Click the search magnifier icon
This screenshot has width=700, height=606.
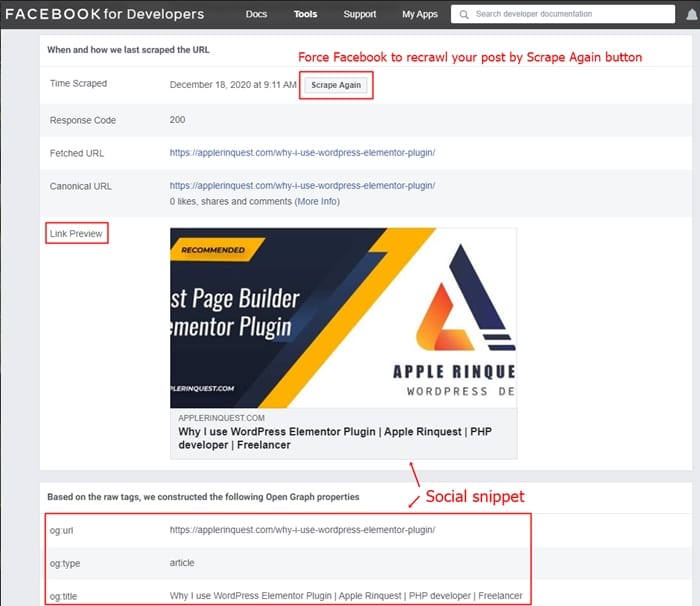464,14
